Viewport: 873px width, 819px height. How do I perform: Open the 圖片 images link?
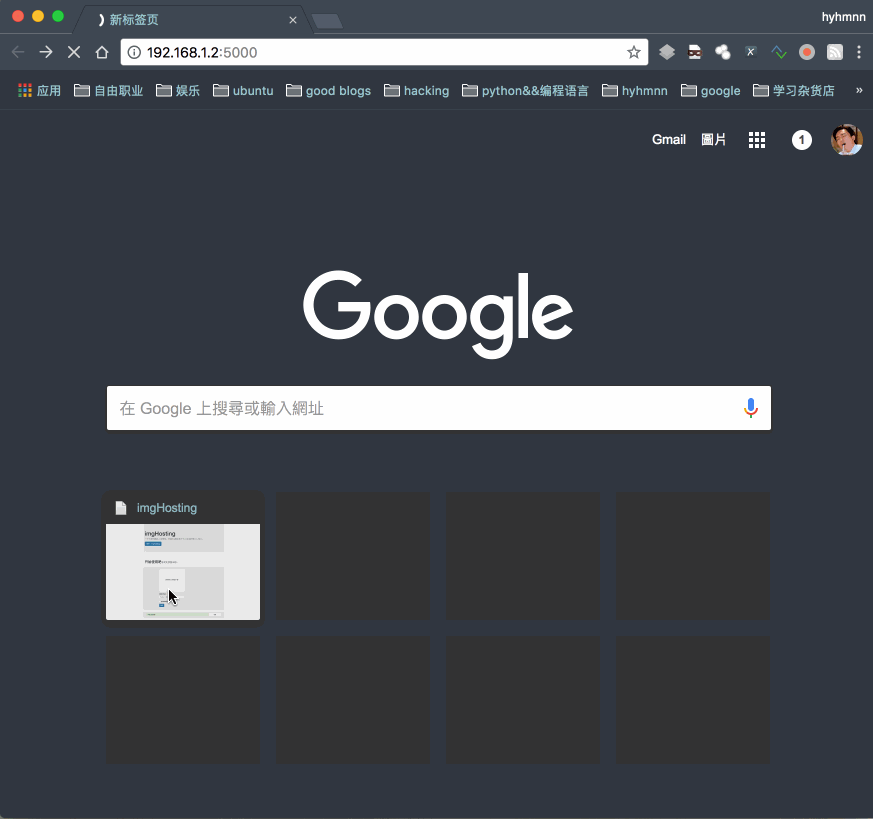click(x=713, y=140)
